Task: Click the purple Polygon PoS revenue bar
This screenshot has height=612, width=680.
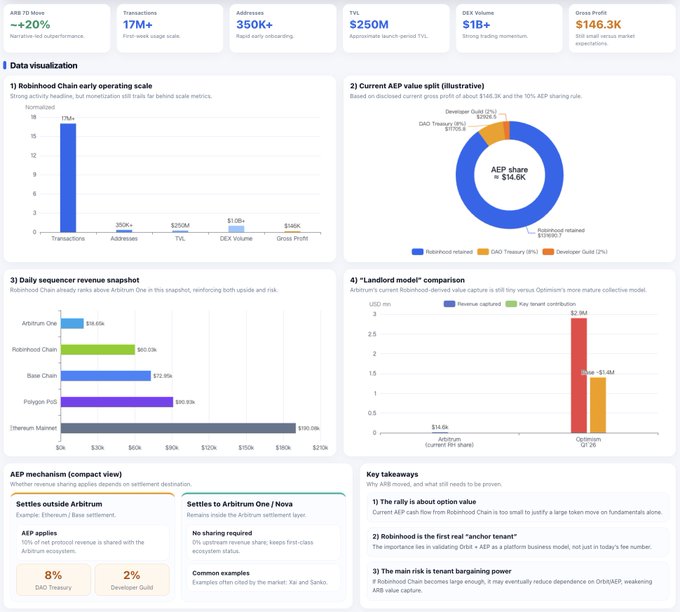Action: [x=117, y=402]
